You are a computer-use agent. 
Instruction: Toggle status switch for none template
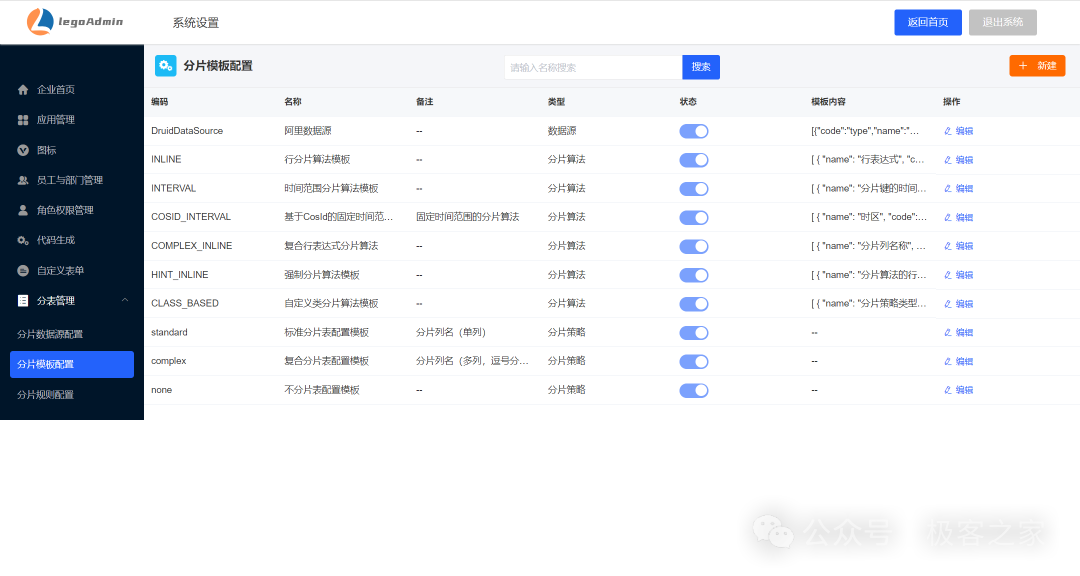694,391
